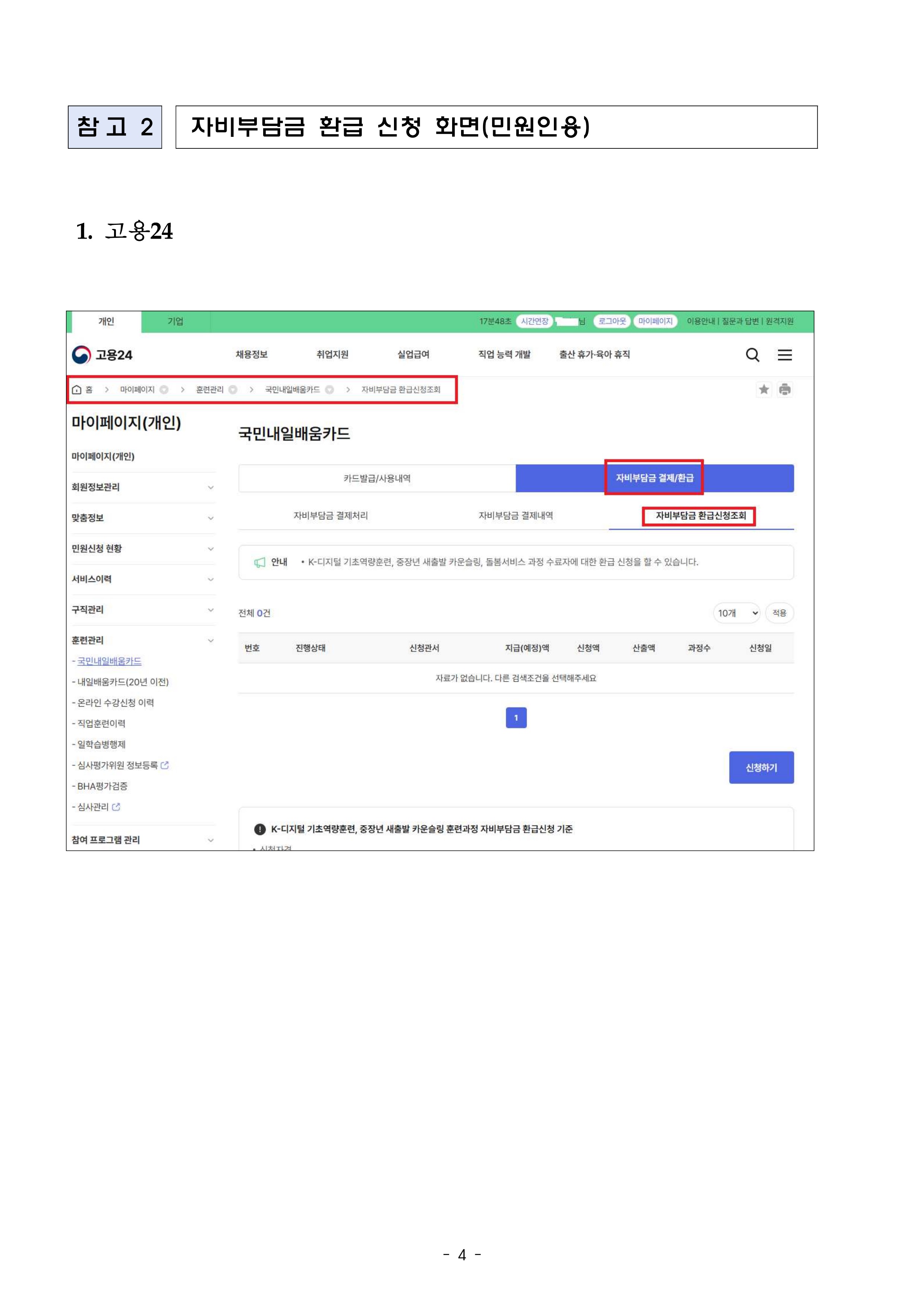Screen dimensions: 924x1308
Task: Select the 자비부담금 환급신청조회 sub-tab
Action: pyautogui.click(x=700, y=516)
